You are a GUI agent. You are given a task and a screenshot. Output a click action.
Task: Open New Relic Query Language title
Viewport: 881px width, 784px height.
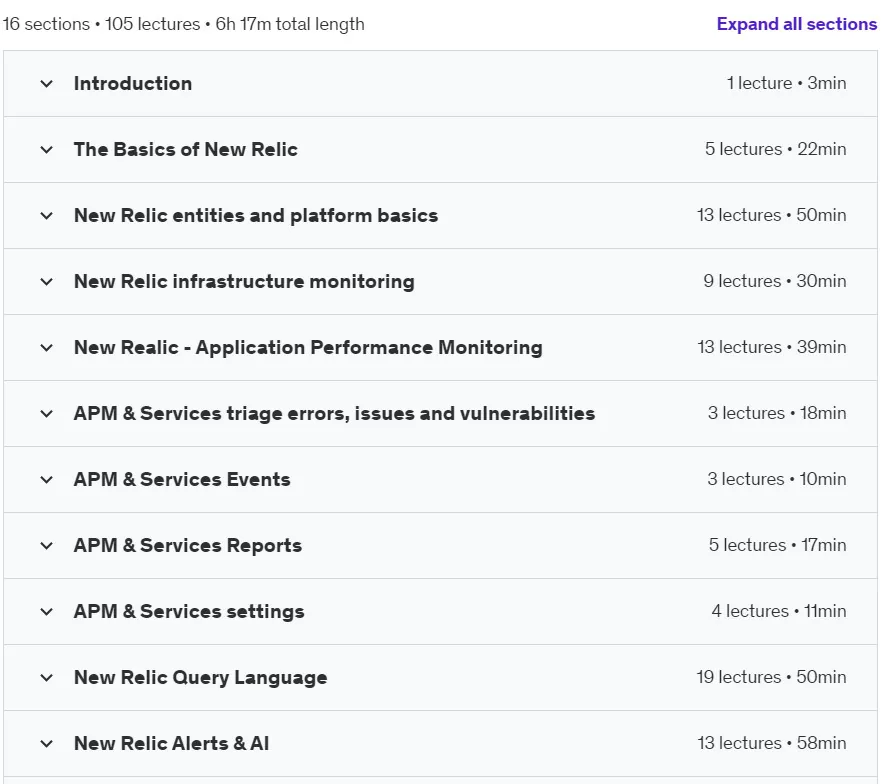click(200, 677)
